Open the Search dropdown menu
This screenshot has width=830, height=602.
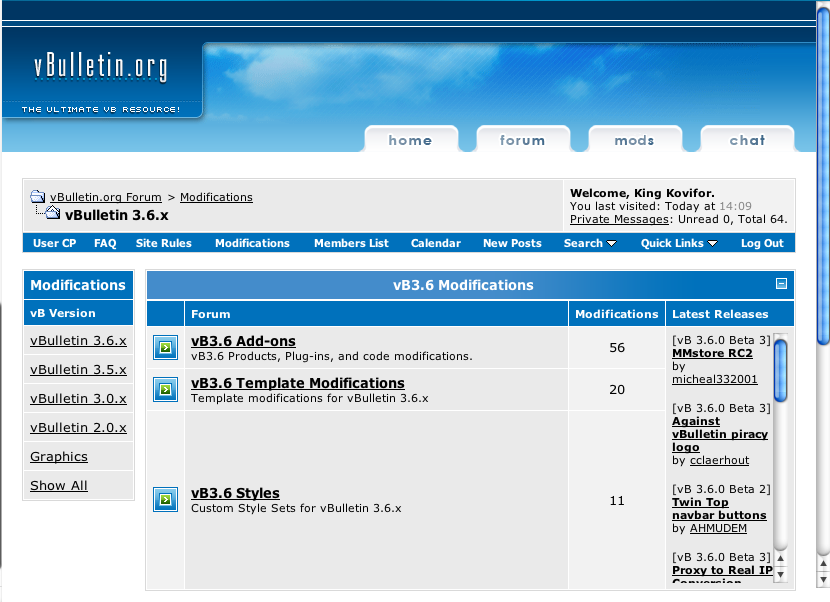coord(589,243)
